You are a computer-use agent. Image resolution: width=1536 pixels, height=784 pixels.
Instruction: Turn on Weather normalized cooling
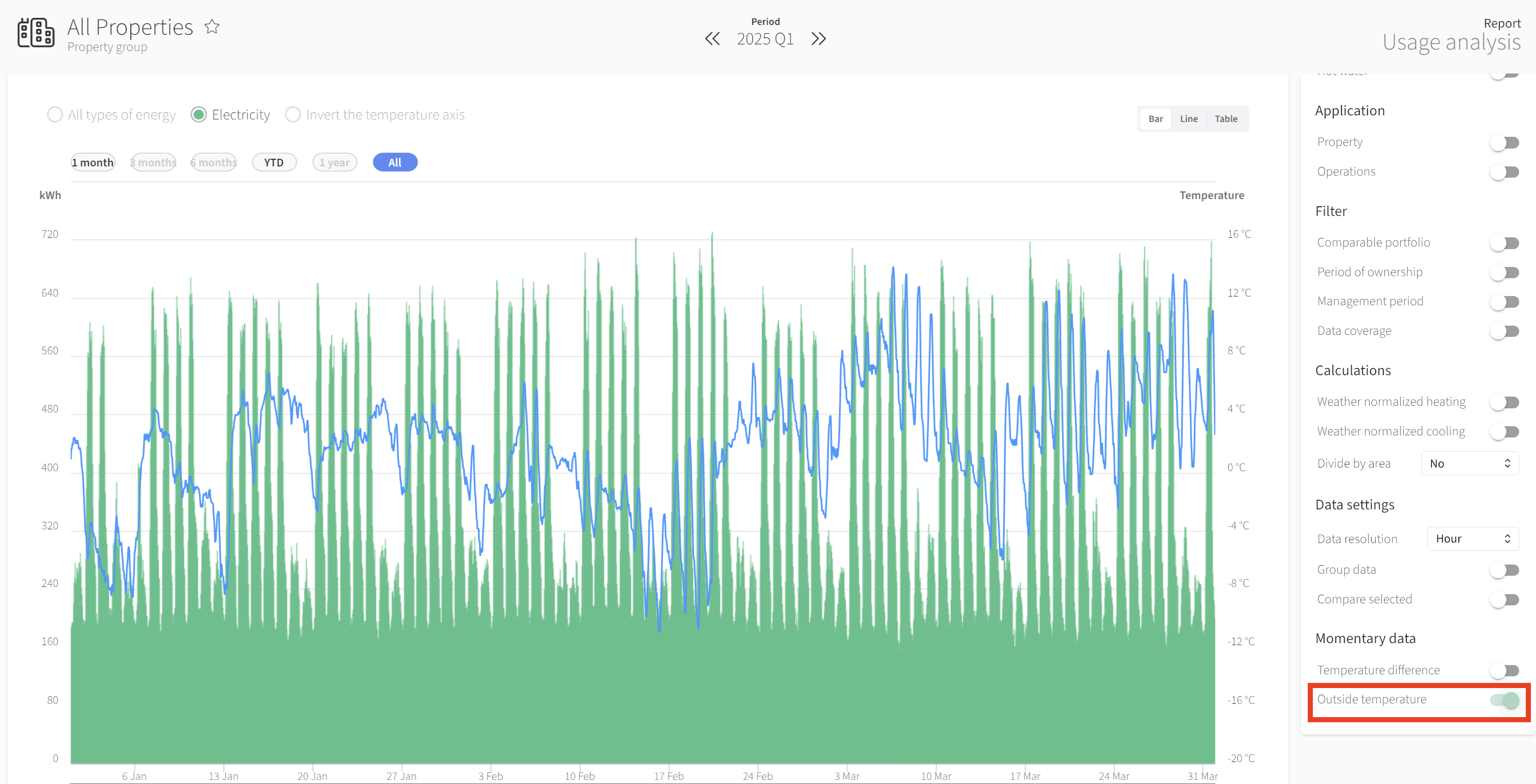[x=1504, y=432]
